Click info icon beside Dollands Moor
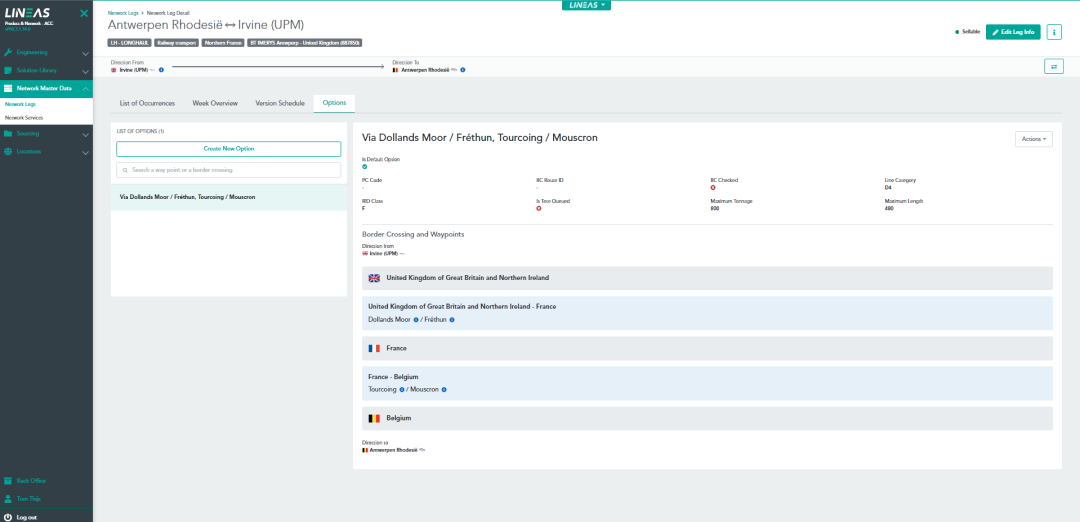The height and width of the screenshot is (522, 1080). (416, 320)
